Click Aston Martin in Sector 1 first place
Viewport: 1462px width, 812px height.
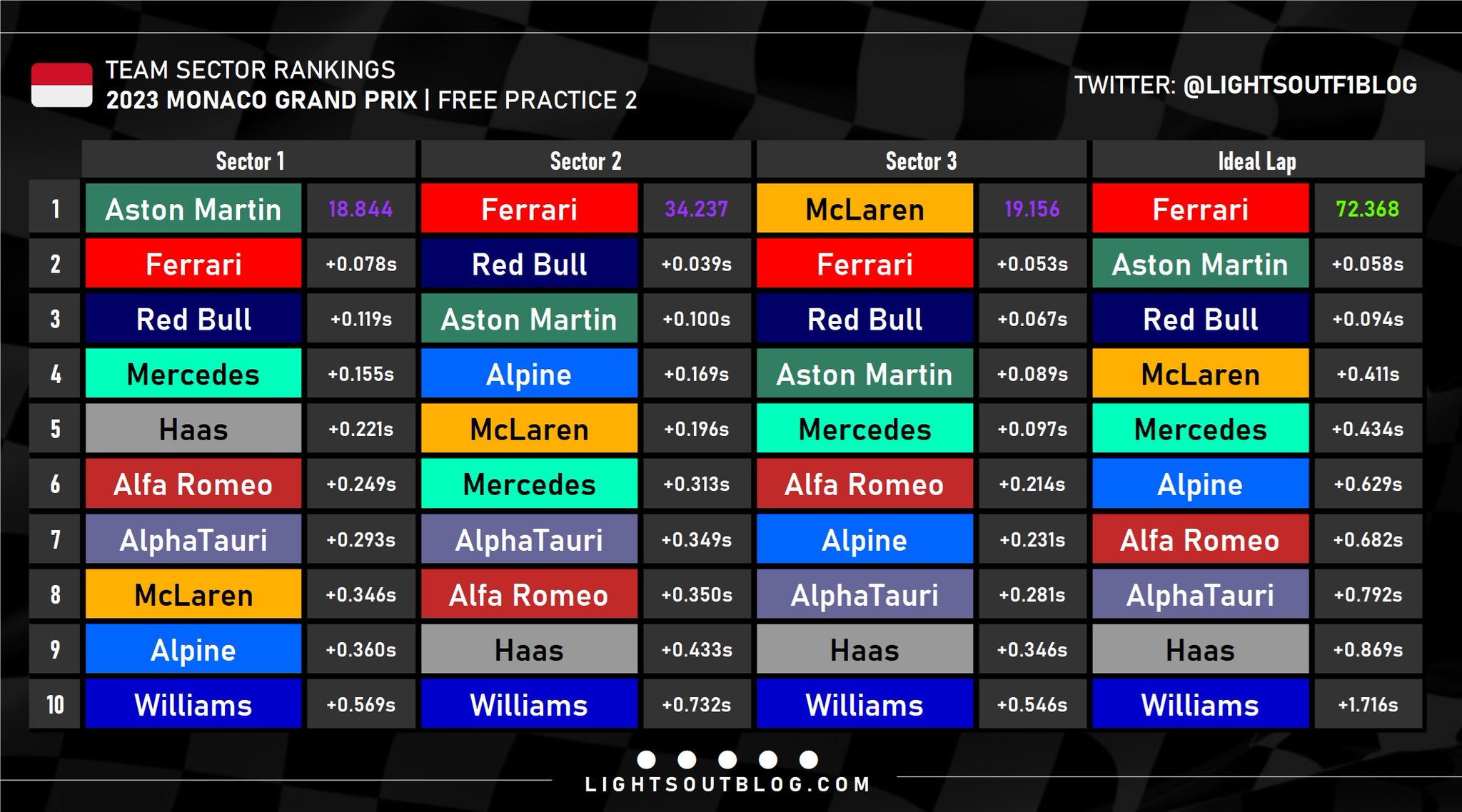tap(193, 208)
